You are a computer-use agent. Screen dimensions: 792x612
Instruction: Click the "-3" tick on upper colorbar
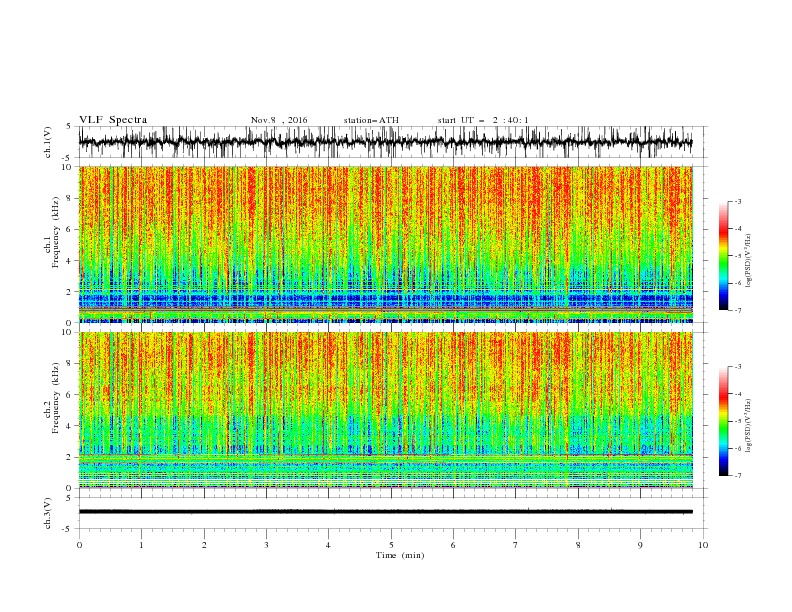[737, 201]
